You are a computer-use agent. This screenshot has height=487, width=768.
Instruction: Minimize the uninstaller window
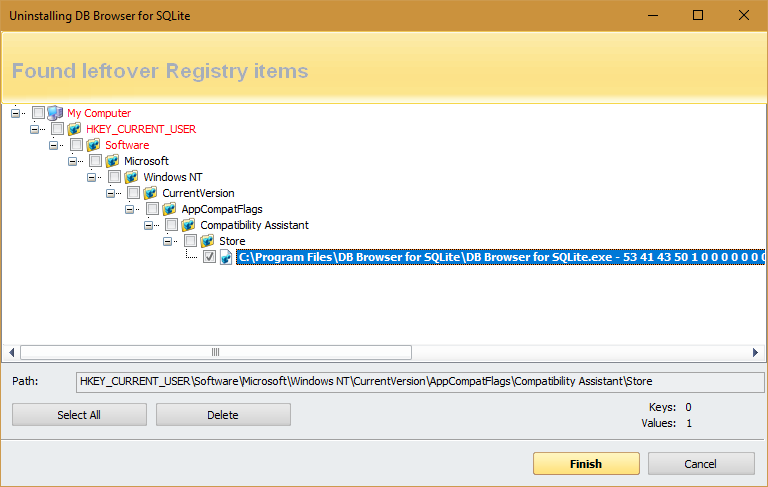coord(653,15)
